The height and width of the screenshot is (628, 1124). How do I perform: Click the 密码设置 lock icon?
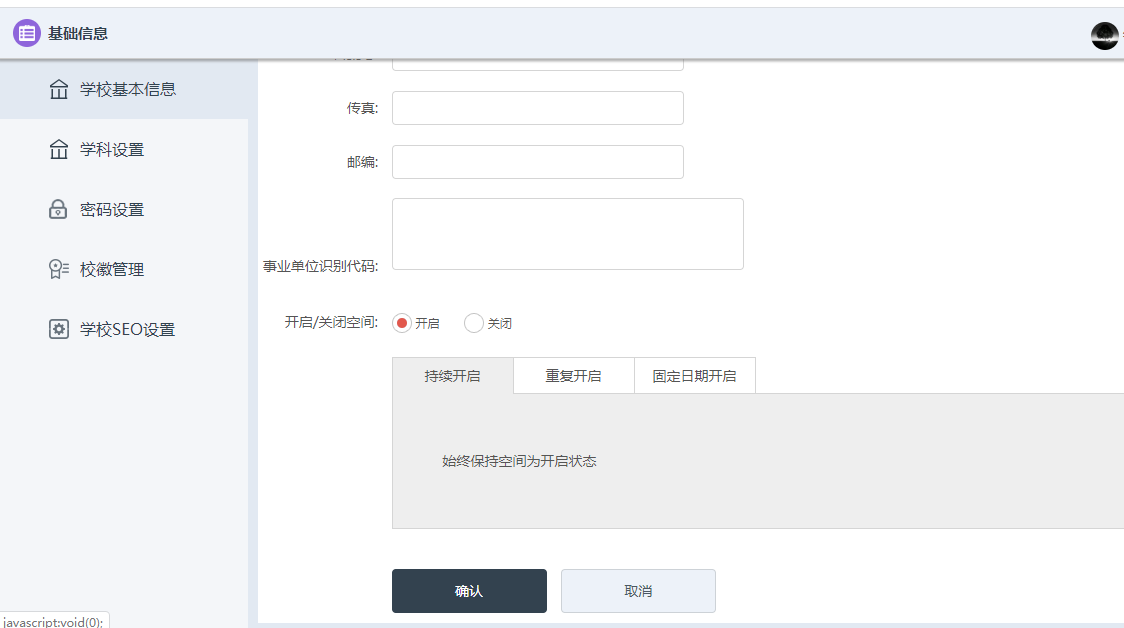point(59,209)
